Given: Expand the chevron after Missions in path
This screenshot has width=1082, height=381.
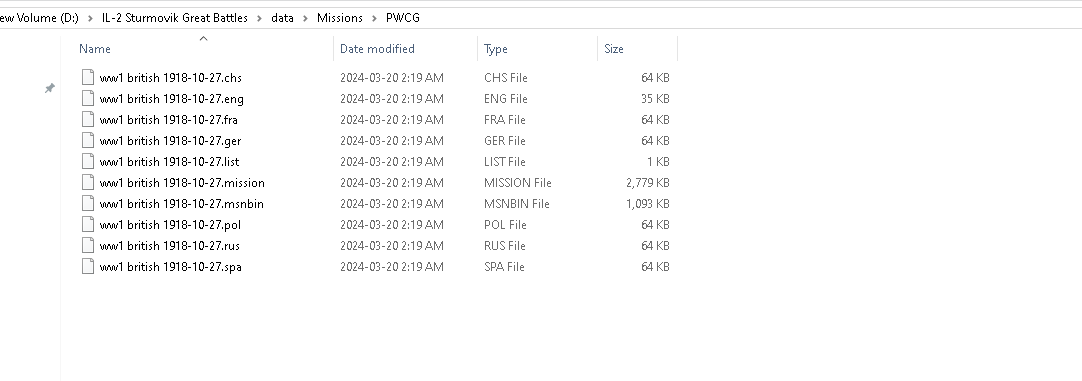Looking at the screenshot, I should click(374, 18).
